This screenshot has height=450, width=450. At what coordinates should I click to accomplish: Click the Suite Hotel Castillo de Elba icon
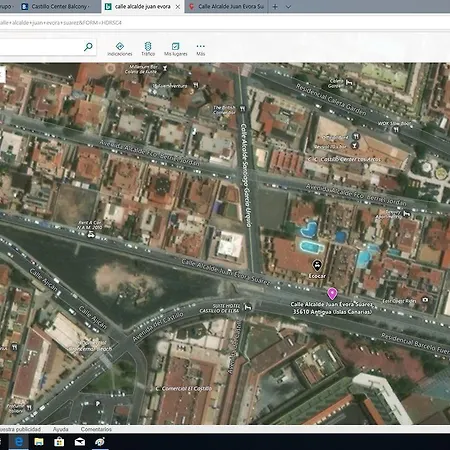click(248, 307)
